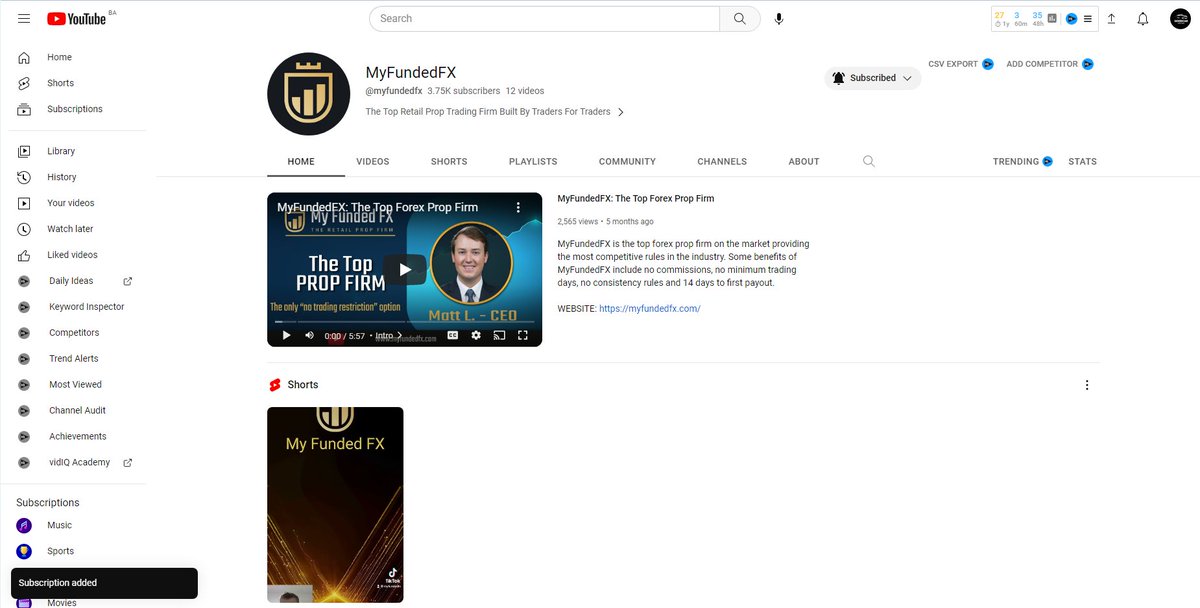Focus the YouTube search field
Image resolution: width=1200 pixels, height=608 pixels.
click(545, 19)
